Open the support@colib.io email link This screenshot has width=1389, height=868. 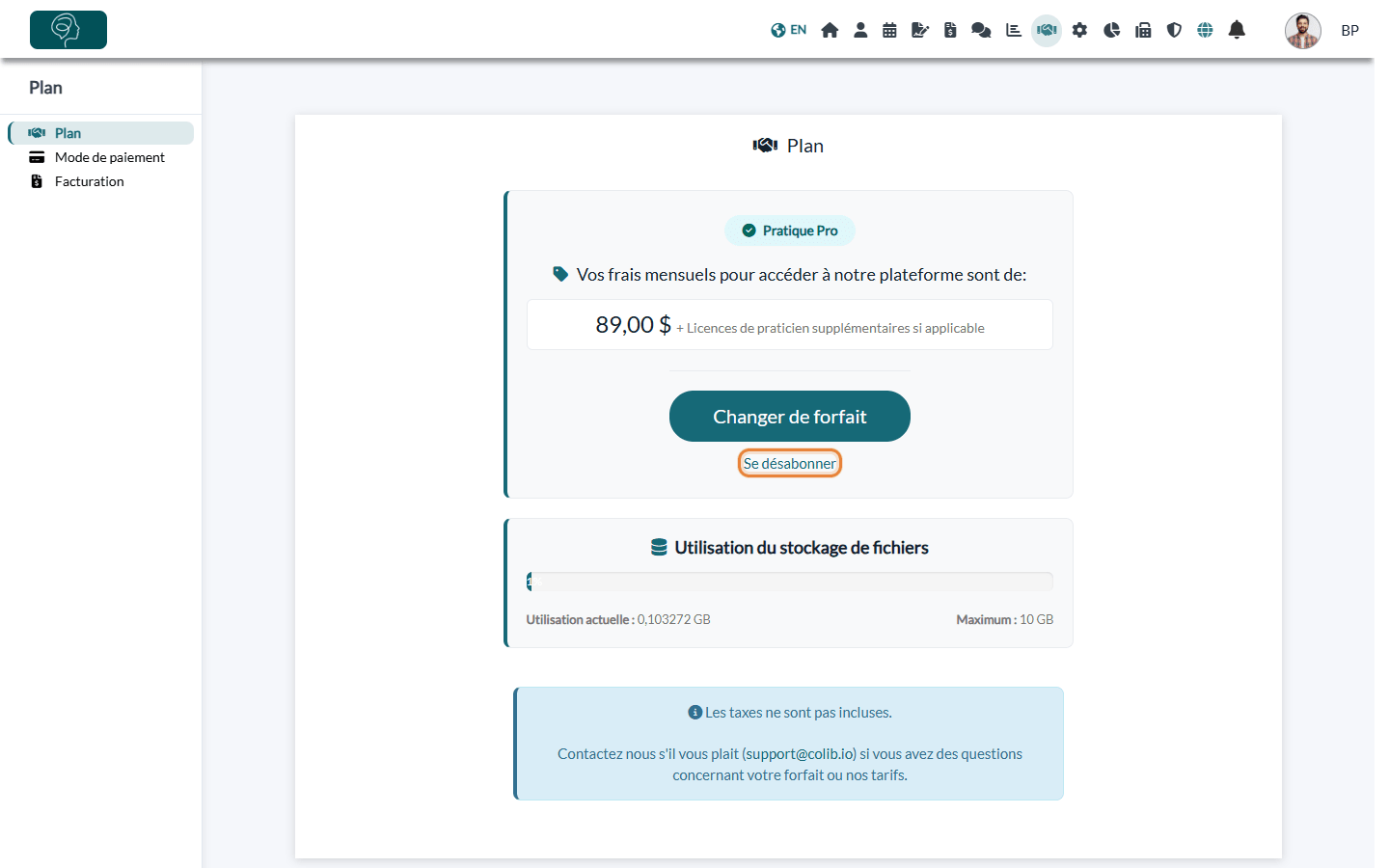[799, 754]
